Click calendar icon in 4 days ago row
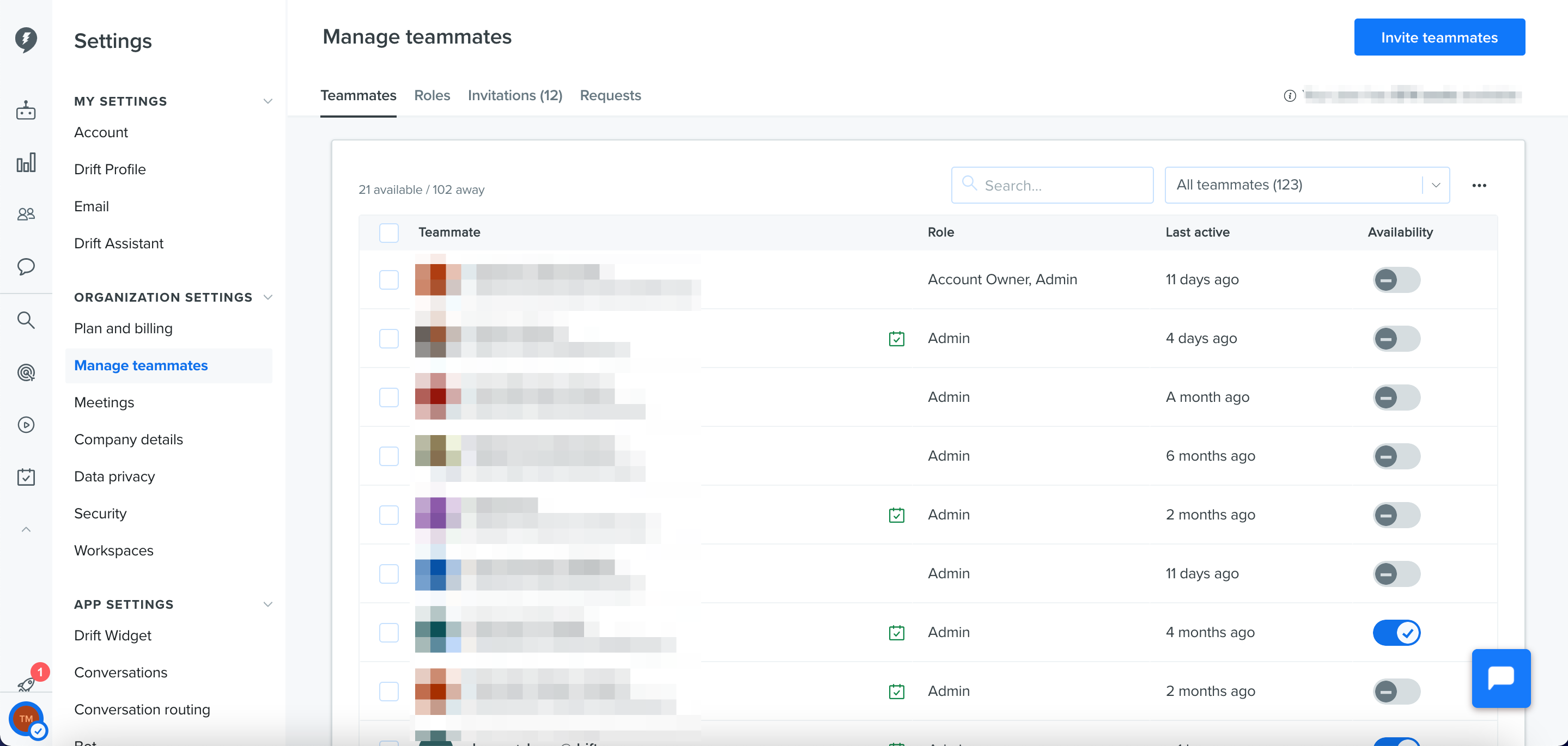1568x746 pixels. tap(896, 338)
